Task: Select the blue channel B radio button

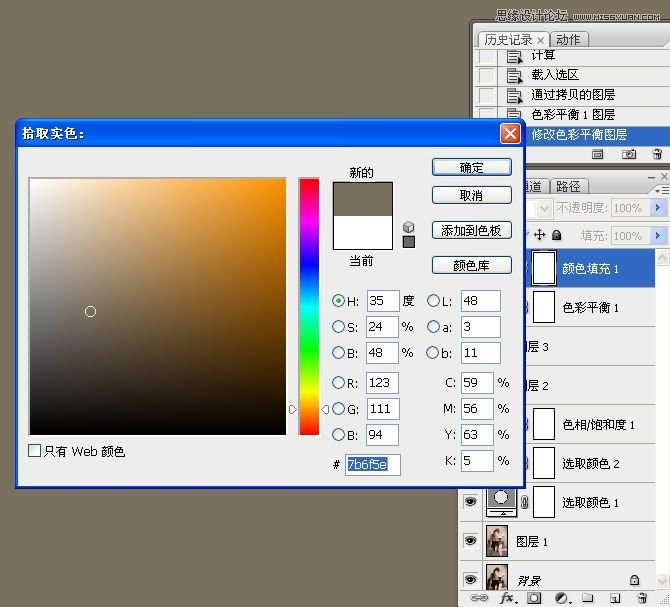Action: point(338,434)
